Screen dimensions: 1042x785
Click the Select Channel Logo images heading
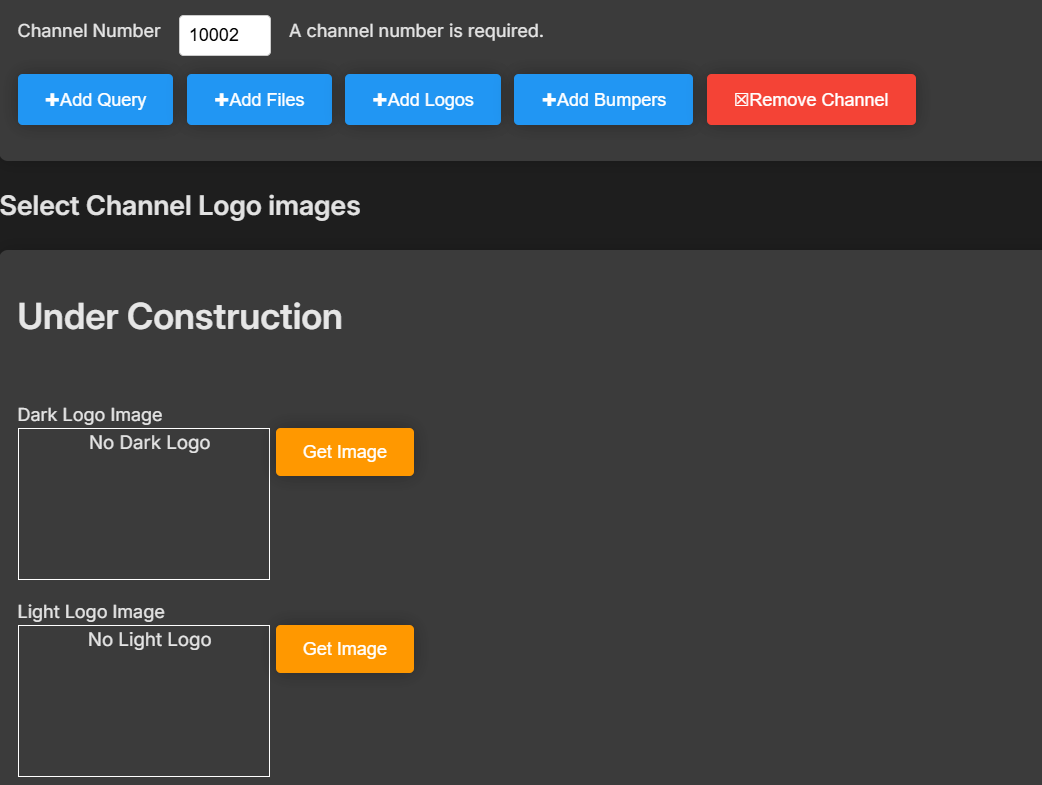pos(180,206)
